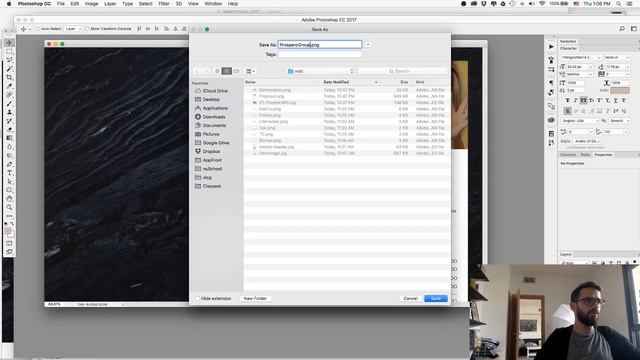Click the New Folder button
Image resolution: width=640 pixels, height=360 pixels.
[255, 298]
